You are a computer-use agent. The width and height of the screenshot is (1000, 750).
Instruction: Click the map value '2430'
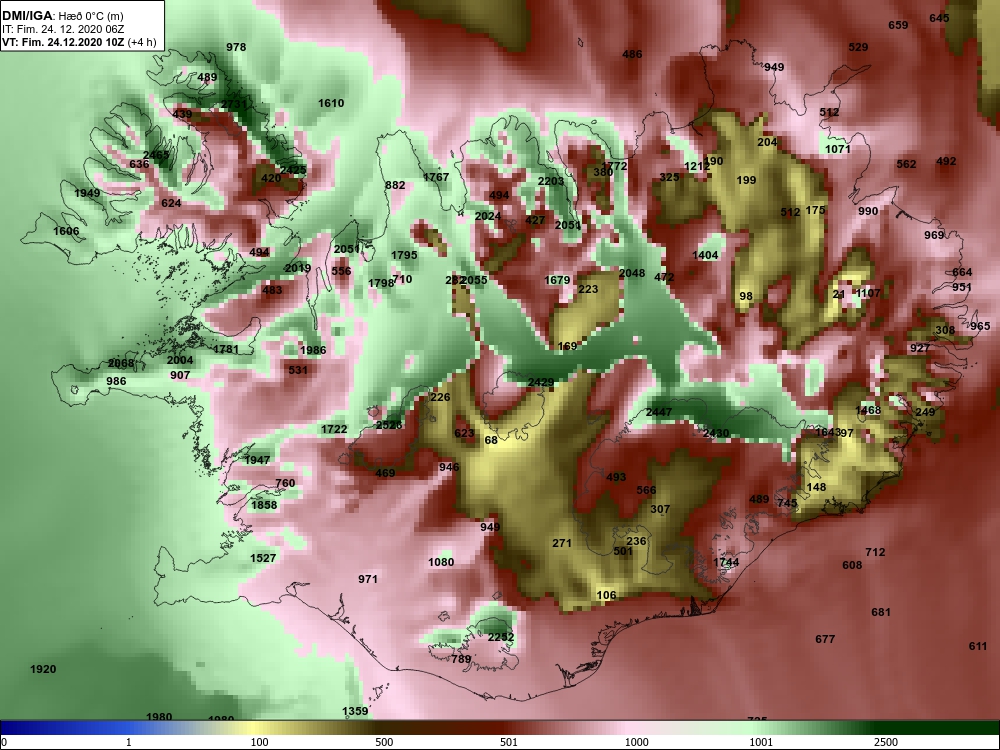716,434
